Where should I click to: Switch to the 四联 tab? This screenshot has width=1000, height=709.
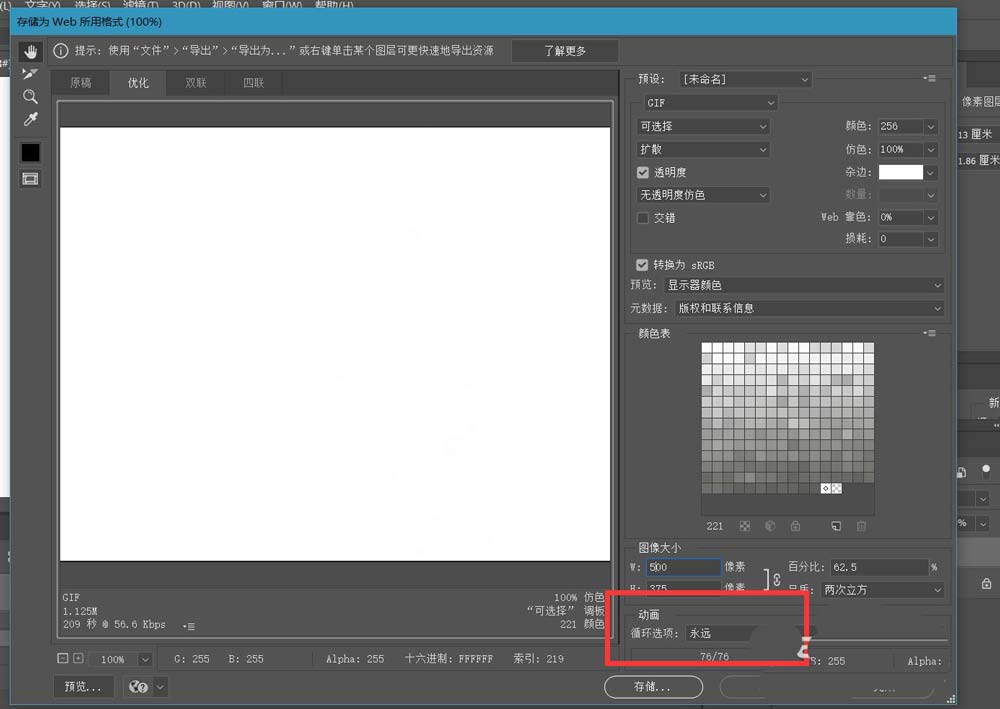click(253, 83)
